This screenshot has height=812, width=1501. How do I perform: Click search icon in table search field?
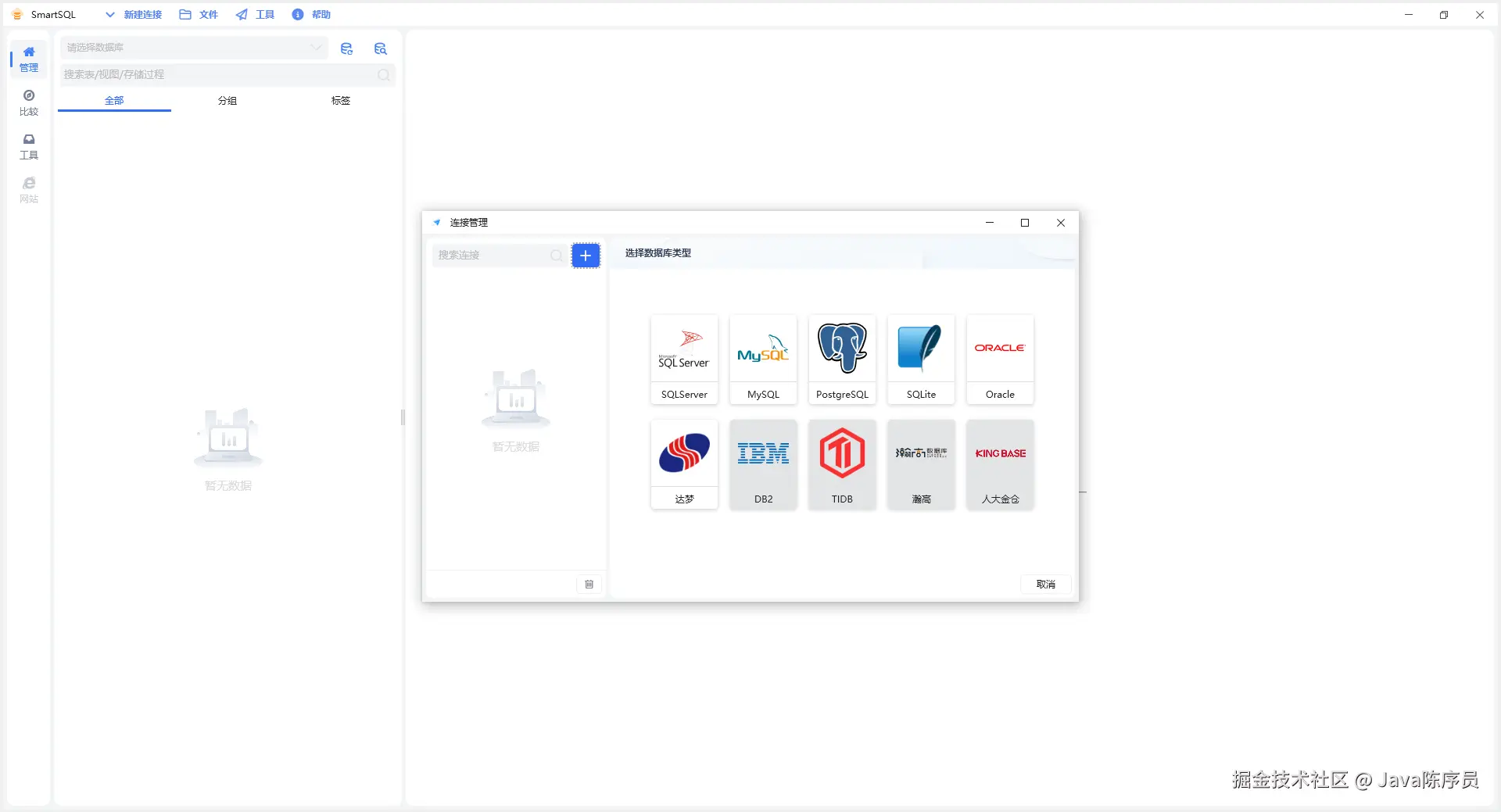point(384,75)
